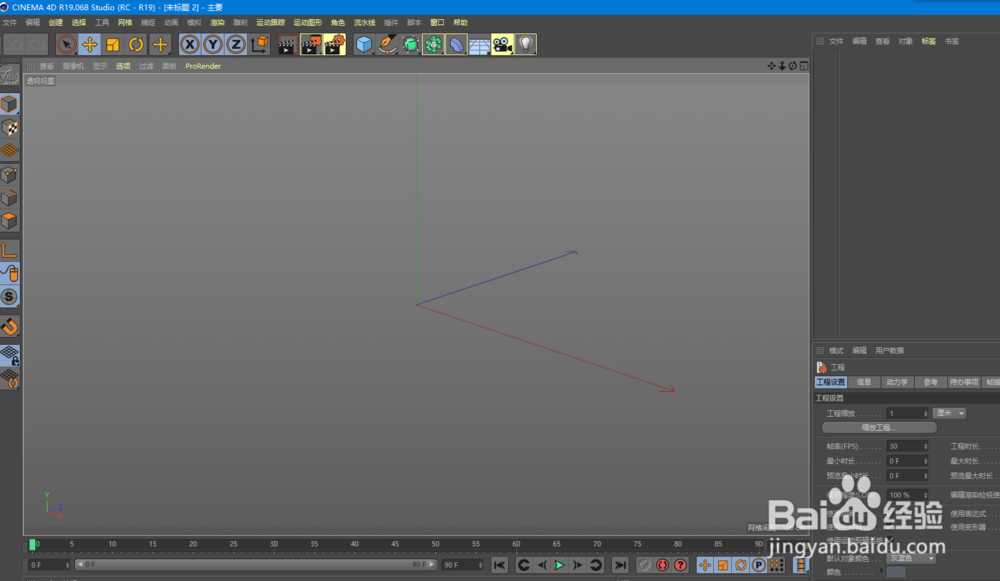Click ProRender in the viewport menu
Screen dimensions: 1000x581
point(203,66)
